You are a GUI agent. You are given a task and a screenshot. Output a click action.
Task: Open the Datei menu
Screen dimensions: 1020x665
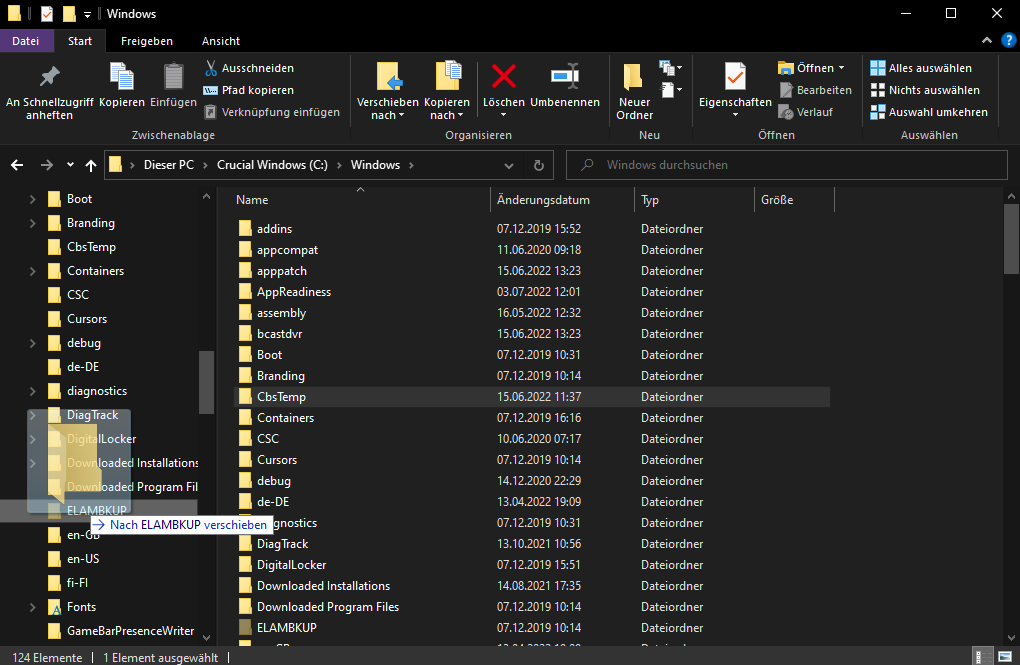click(x=25, y=41)
